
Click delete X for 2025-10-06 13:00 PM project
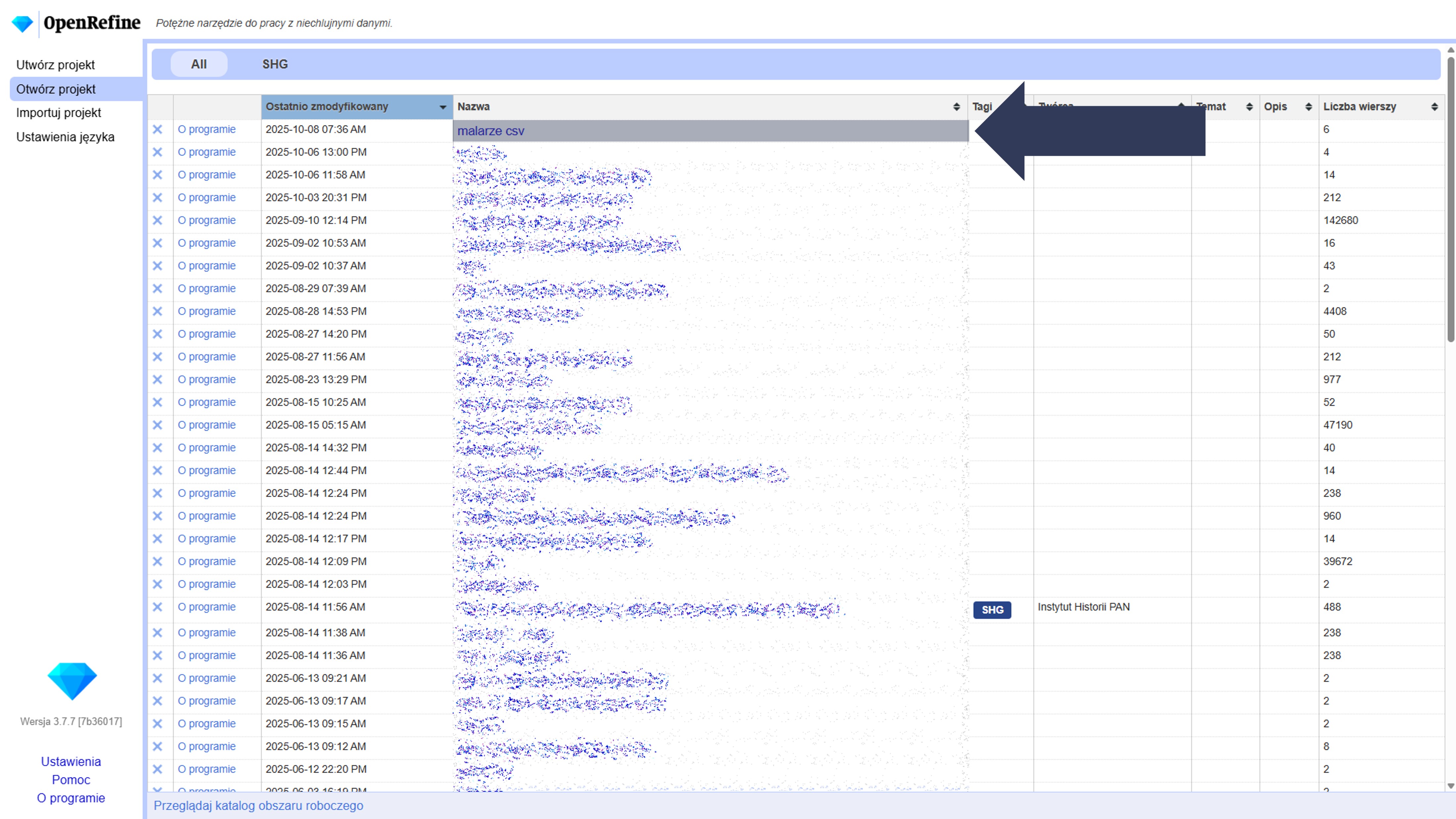(157, 152)
